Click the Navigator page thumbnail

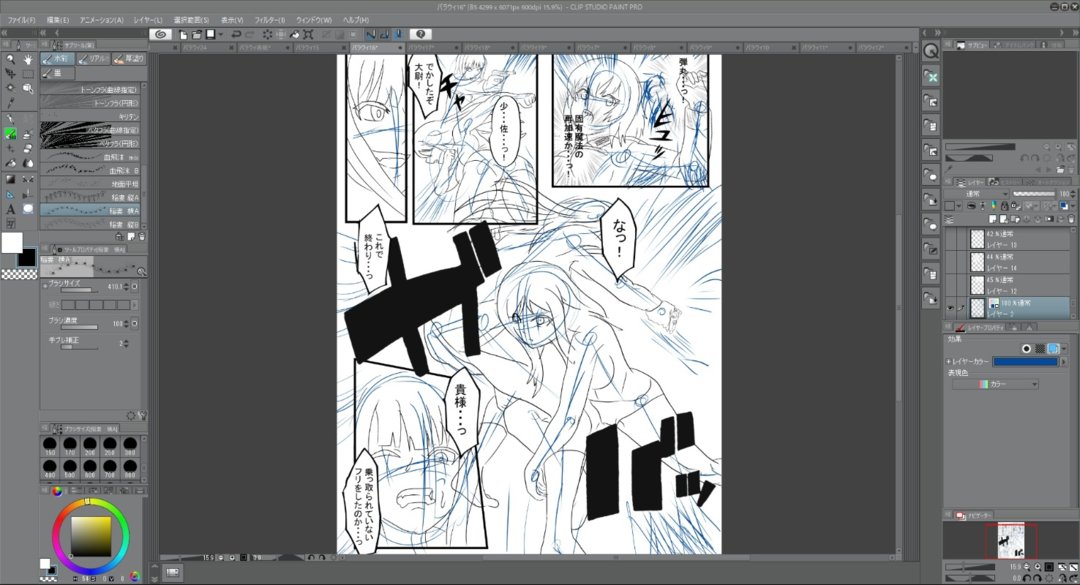1010,541
